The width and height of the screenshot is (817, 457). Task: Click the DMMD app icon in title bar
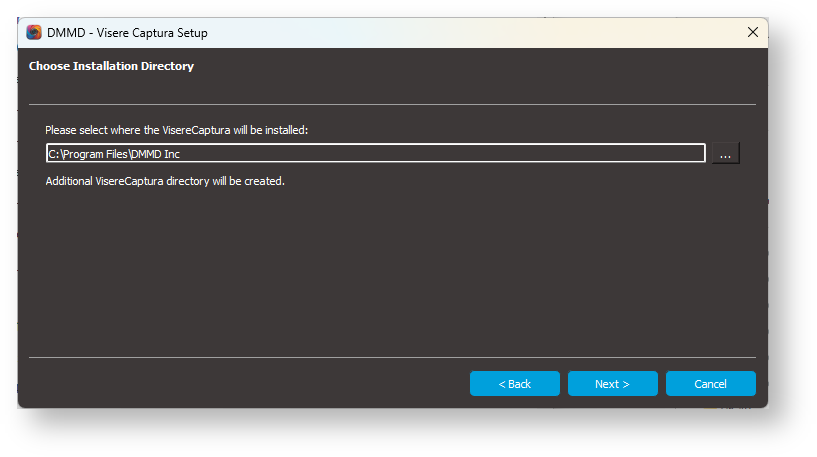point(34,32)
